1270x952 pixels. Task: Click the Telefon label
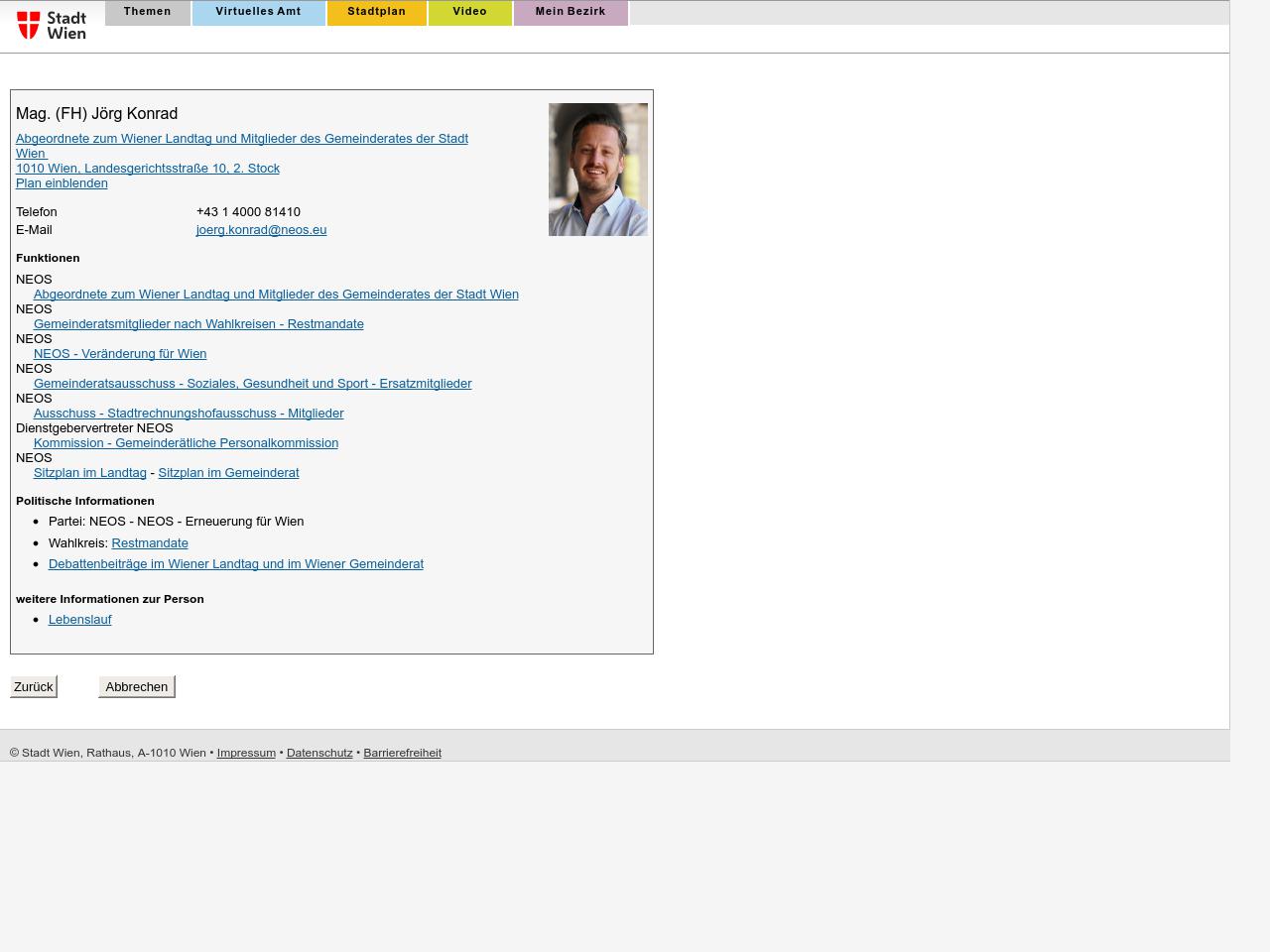click(x=37, y=212)
